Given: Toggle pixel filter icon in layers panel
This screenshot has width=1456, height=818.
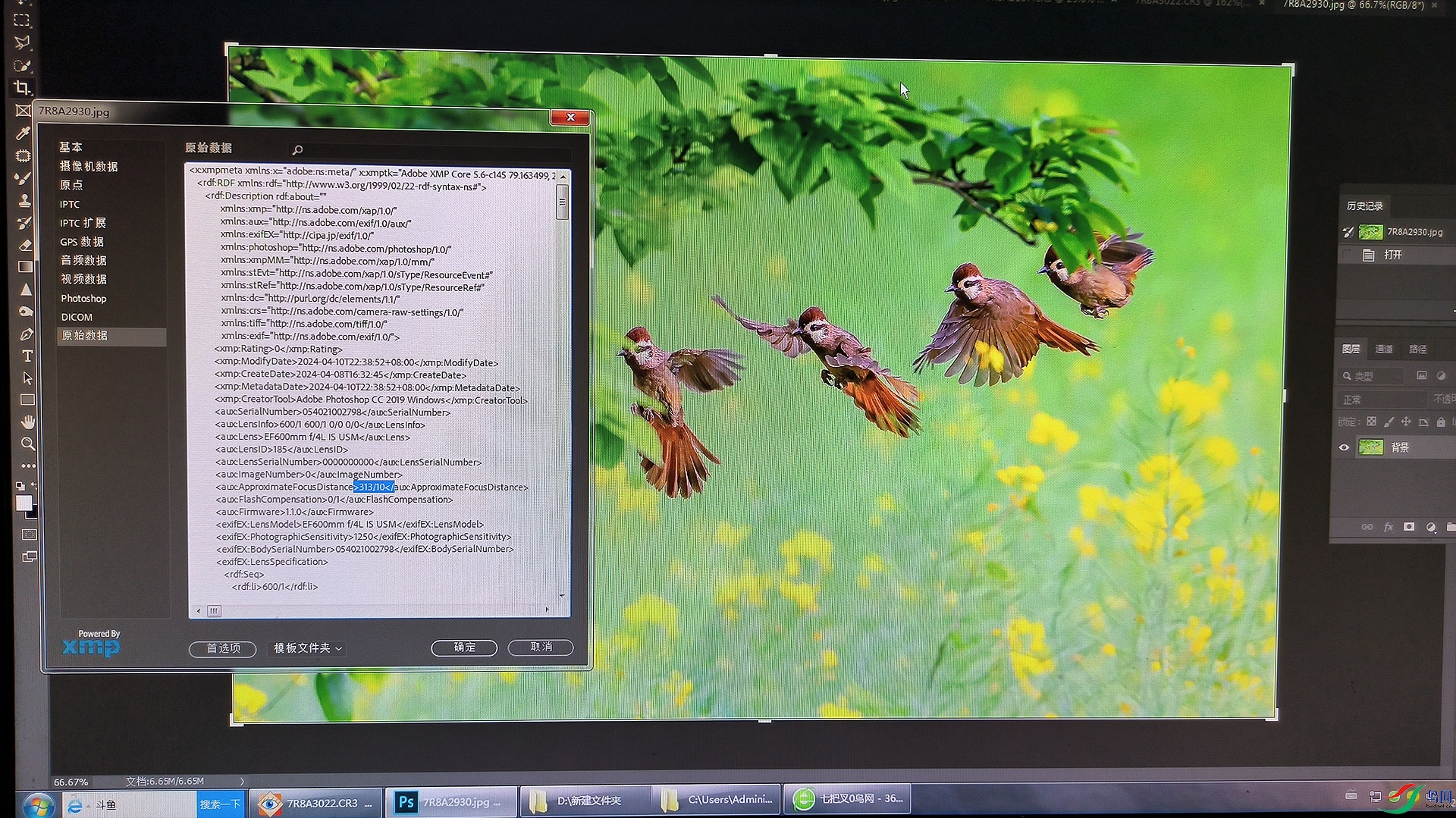Looking at the screenshot, I should pos(1422,375).
